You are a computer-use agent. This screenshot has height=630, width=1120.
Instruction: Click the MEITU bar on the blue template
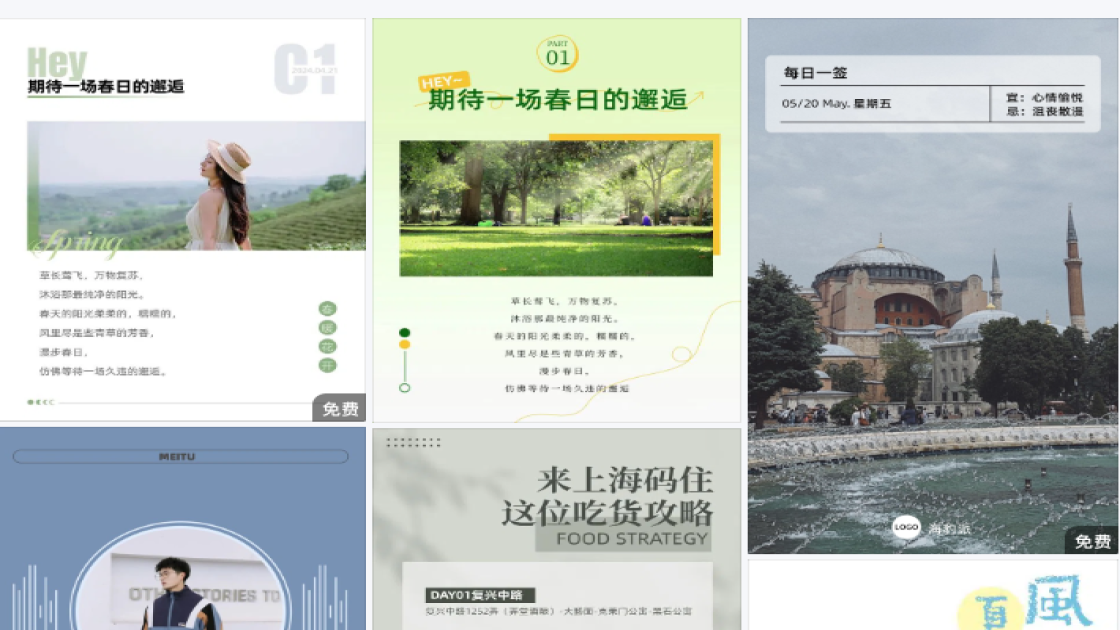[181, 456]
